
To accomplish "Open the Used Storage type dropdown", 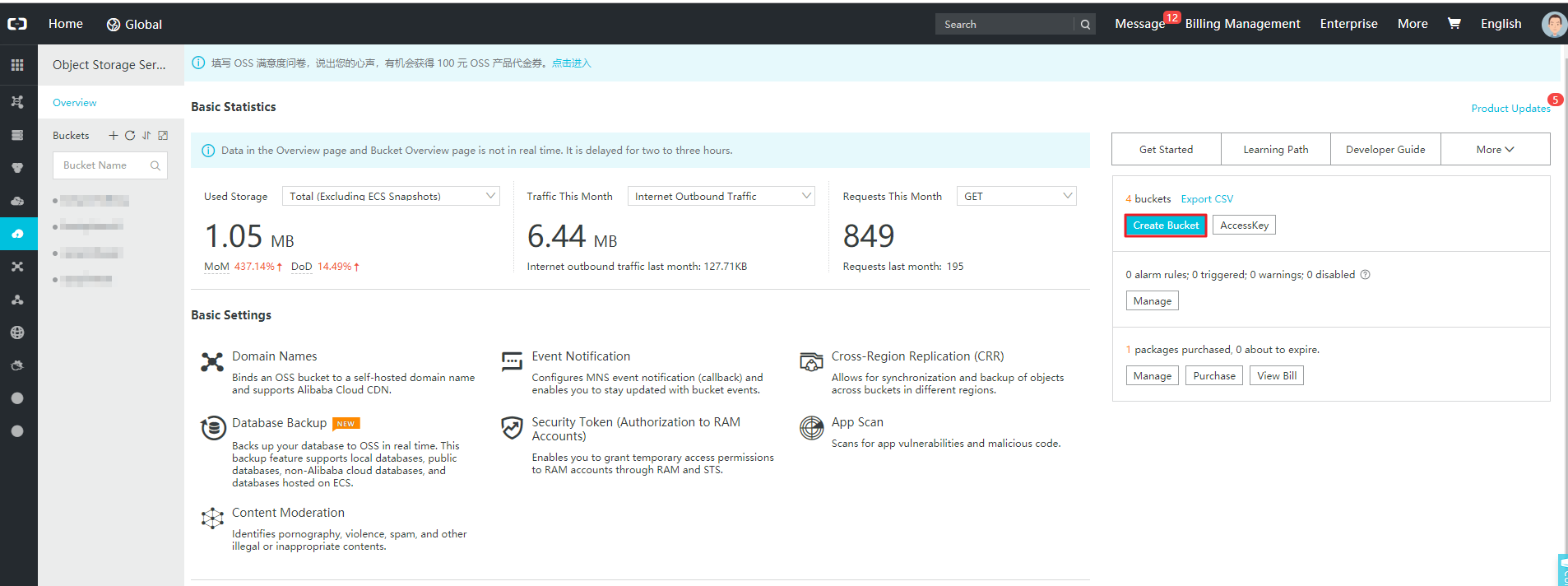I will (391, 196).
